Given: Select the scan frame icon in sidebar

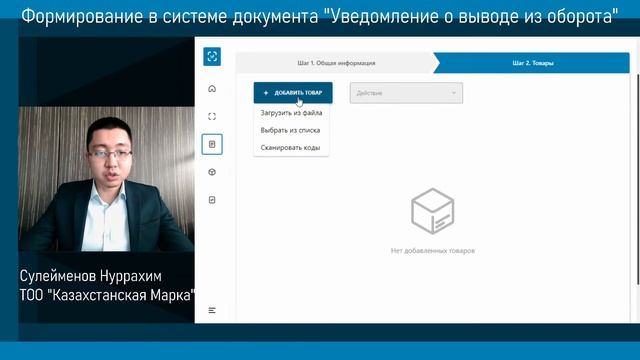Looking at the screenshot, I should click(x=212, y=116).
